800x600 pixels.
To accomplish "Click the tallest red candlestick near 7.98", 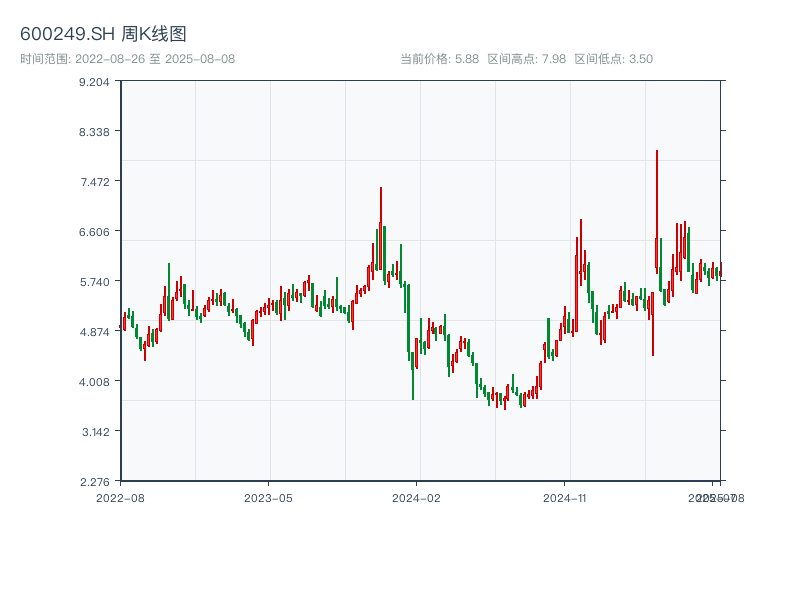I will point(657,211).
